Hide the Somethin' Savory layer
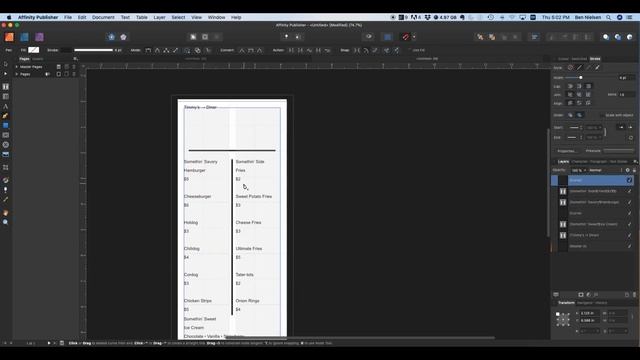The width and height of the screenshot is (640, 360). point(629,202)
